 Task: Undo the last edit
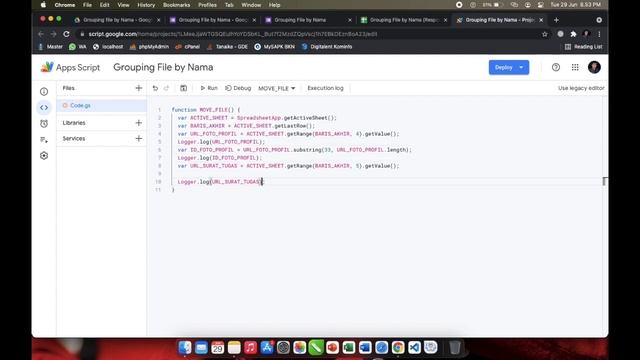(x=155, y=88)
